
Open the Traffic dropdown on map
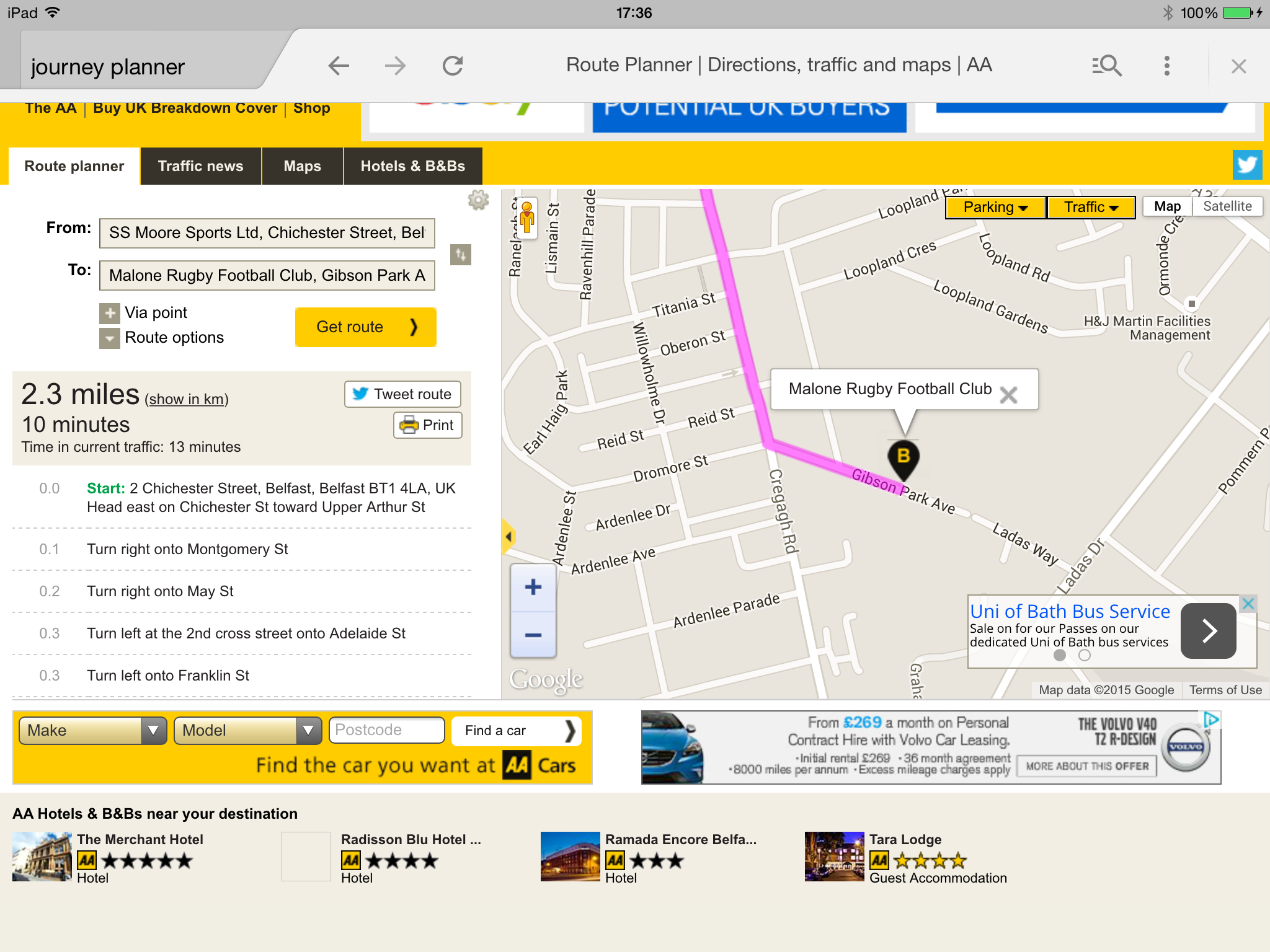[1091, 207]
